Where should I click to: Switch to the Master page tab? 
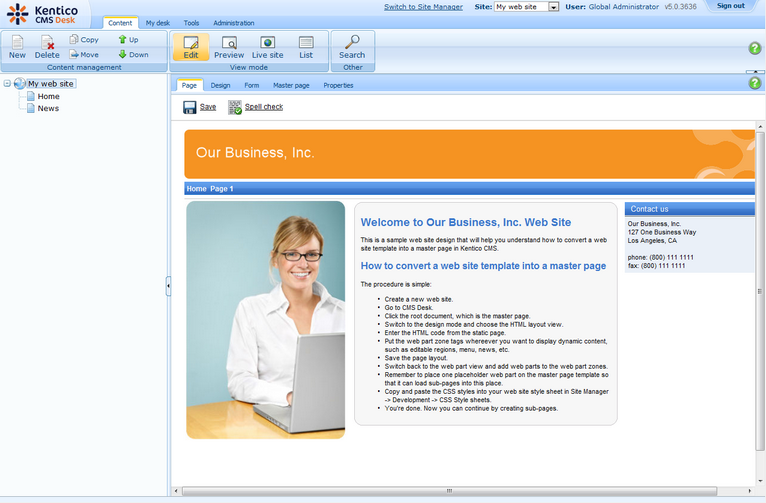click(291, 86)
